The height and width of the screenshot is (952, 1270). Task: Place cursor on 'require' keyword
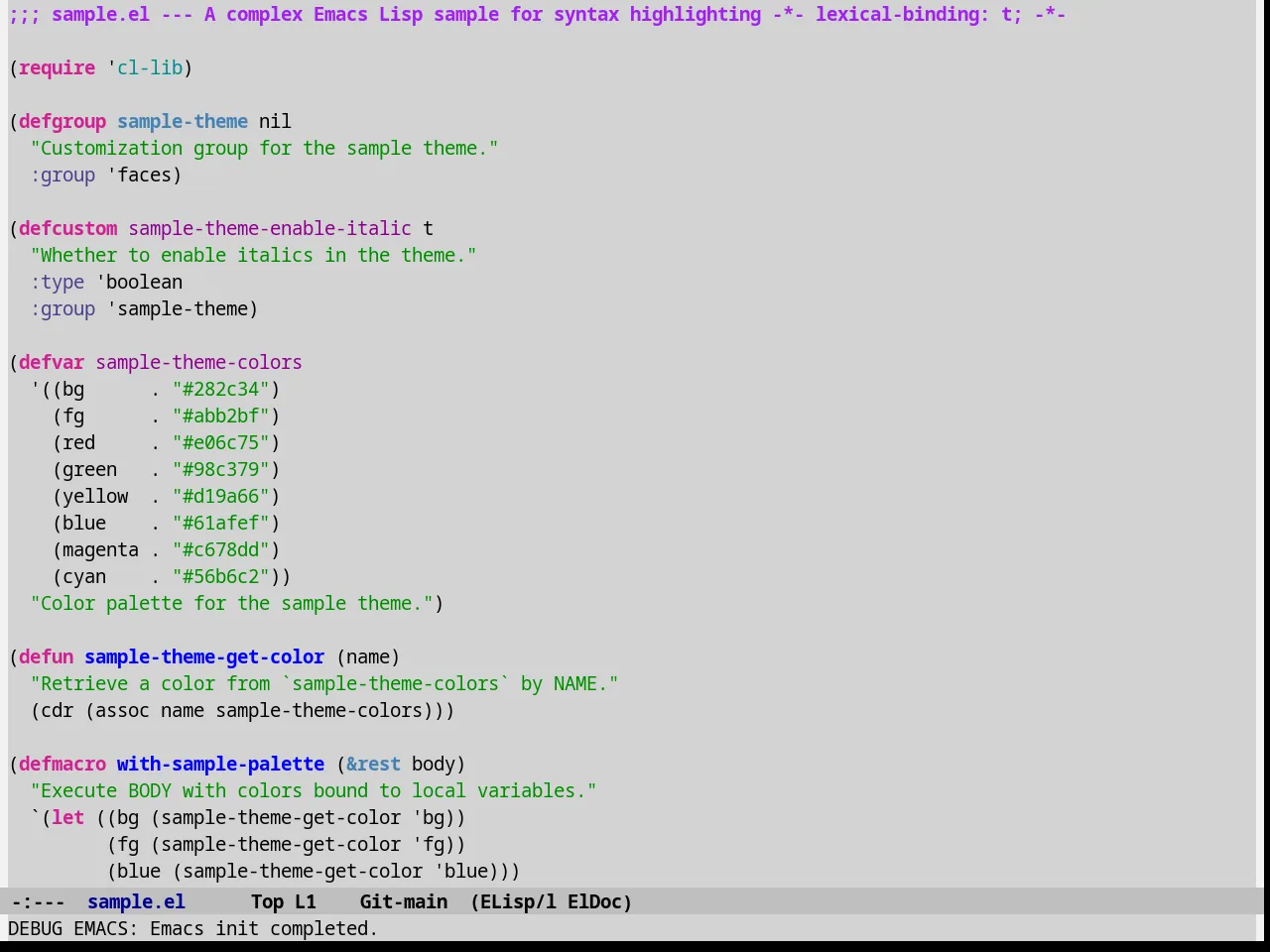click(x=57, y=67)
